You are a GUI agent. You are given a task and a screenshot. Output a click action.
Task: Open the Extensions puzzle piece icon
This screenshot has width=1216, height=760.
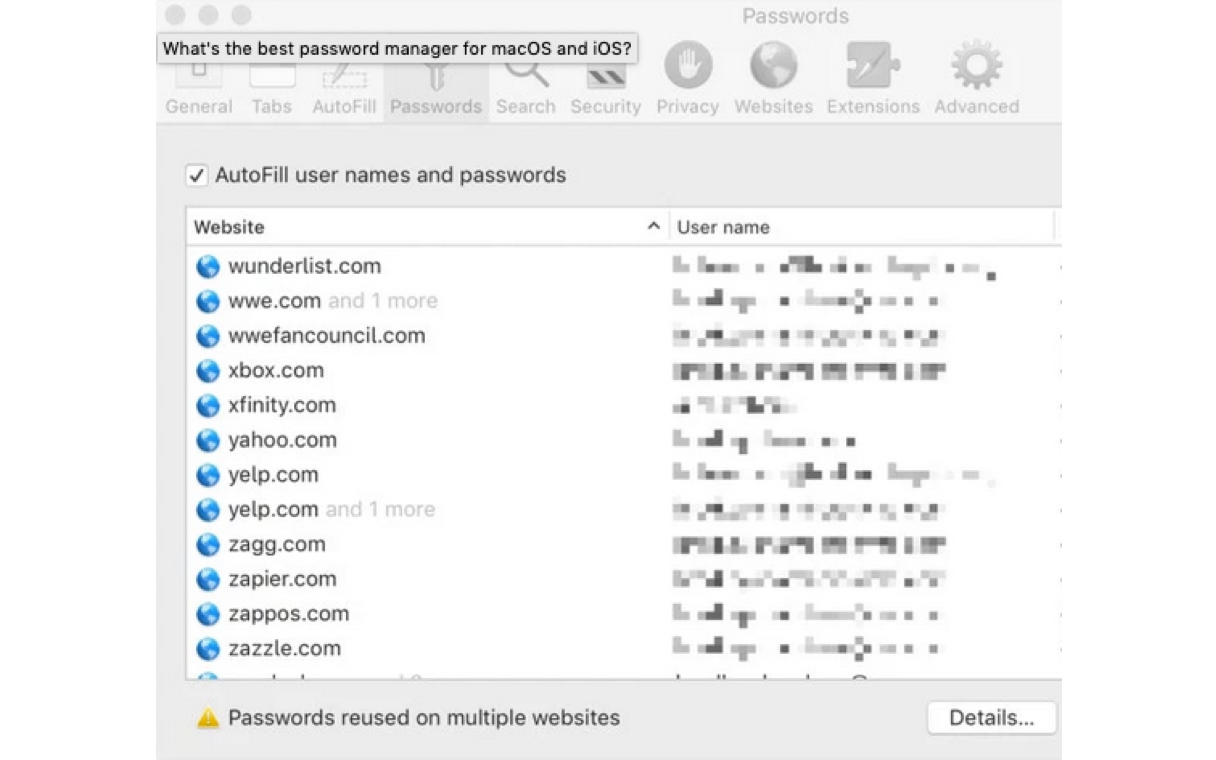click(x=873, y=67)
